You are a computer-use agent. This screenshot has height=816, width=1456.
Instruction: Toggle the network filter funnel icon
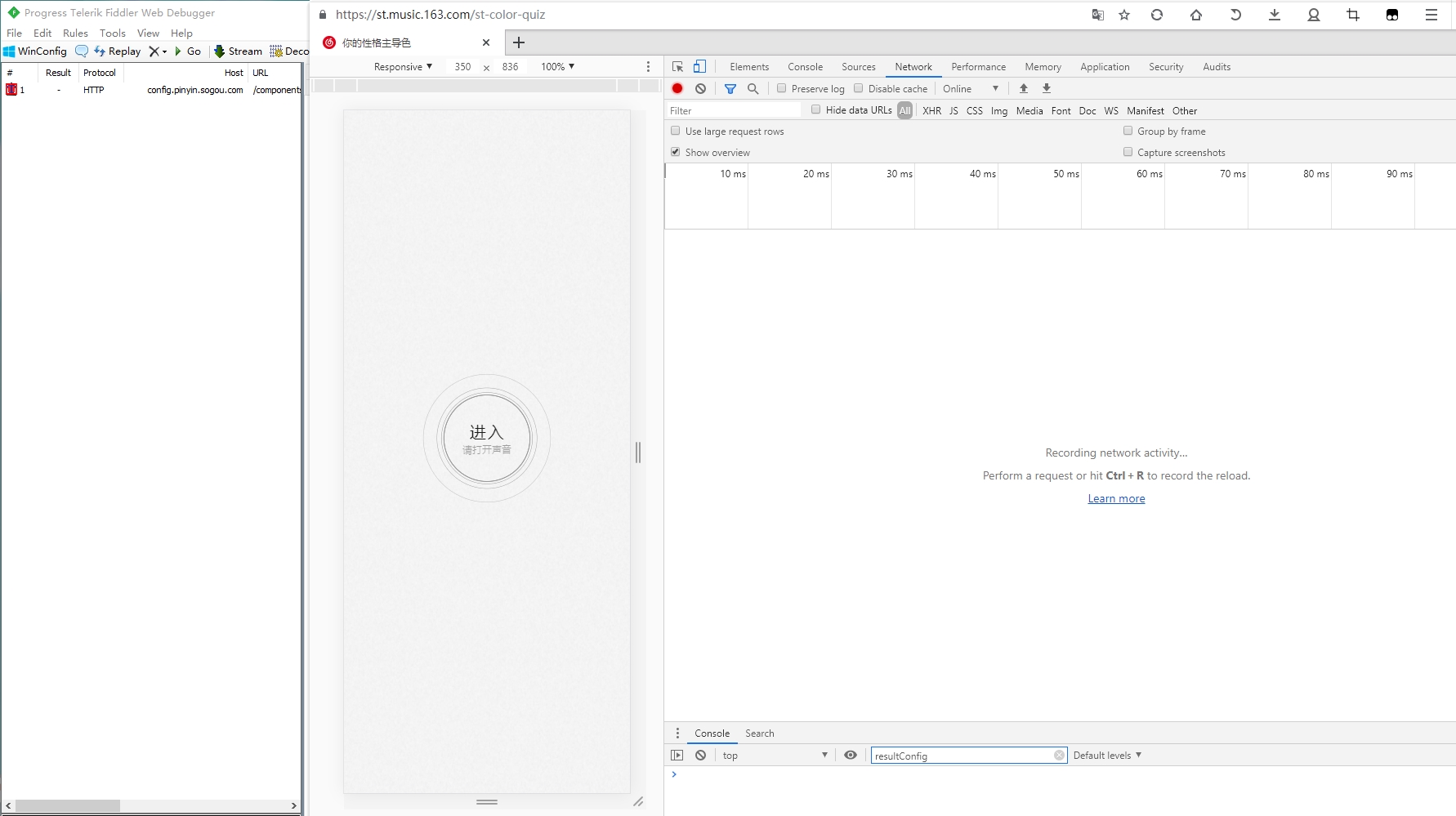730,88
